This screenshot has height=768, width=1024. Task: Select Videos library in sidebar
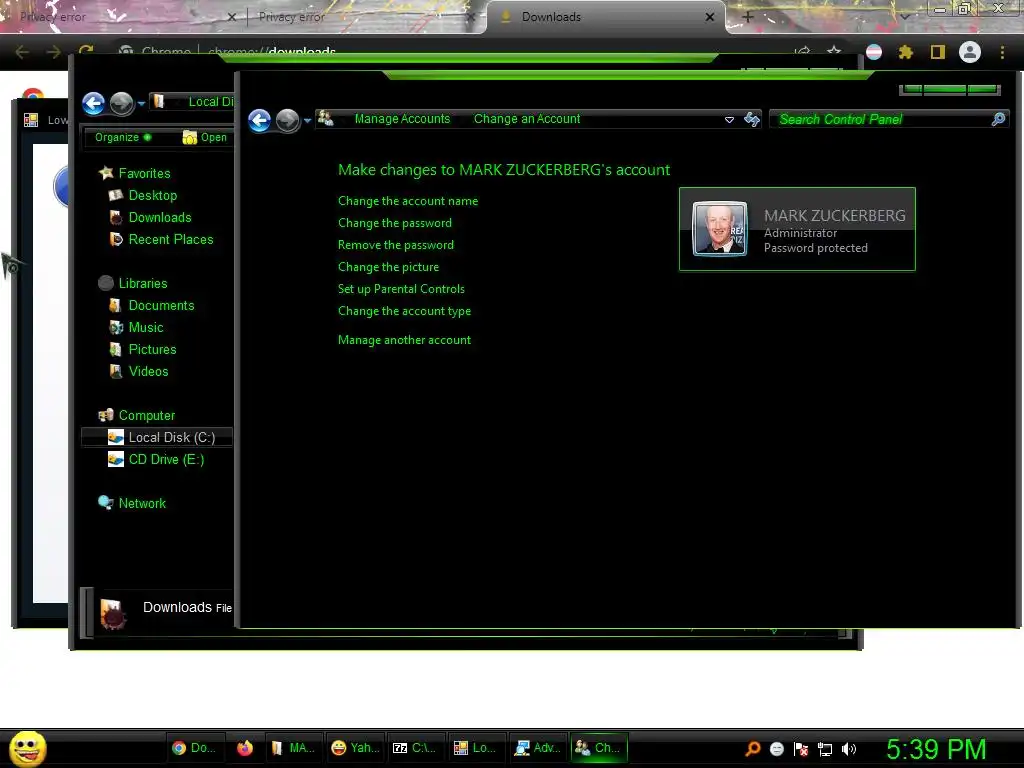(148, 372)
